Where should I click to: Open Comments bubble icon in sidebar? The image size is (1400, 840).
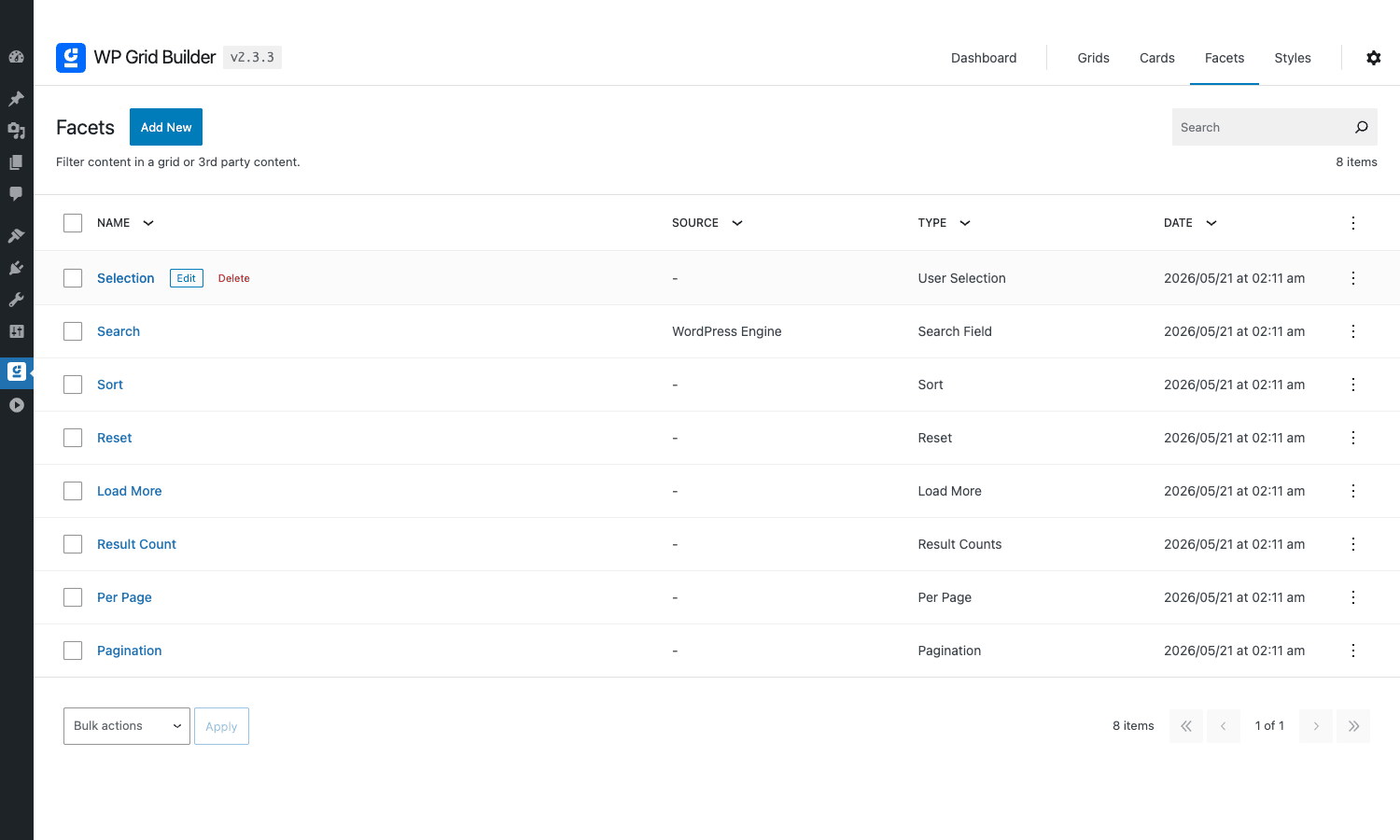pyautogui.click(x=16, y=194)
